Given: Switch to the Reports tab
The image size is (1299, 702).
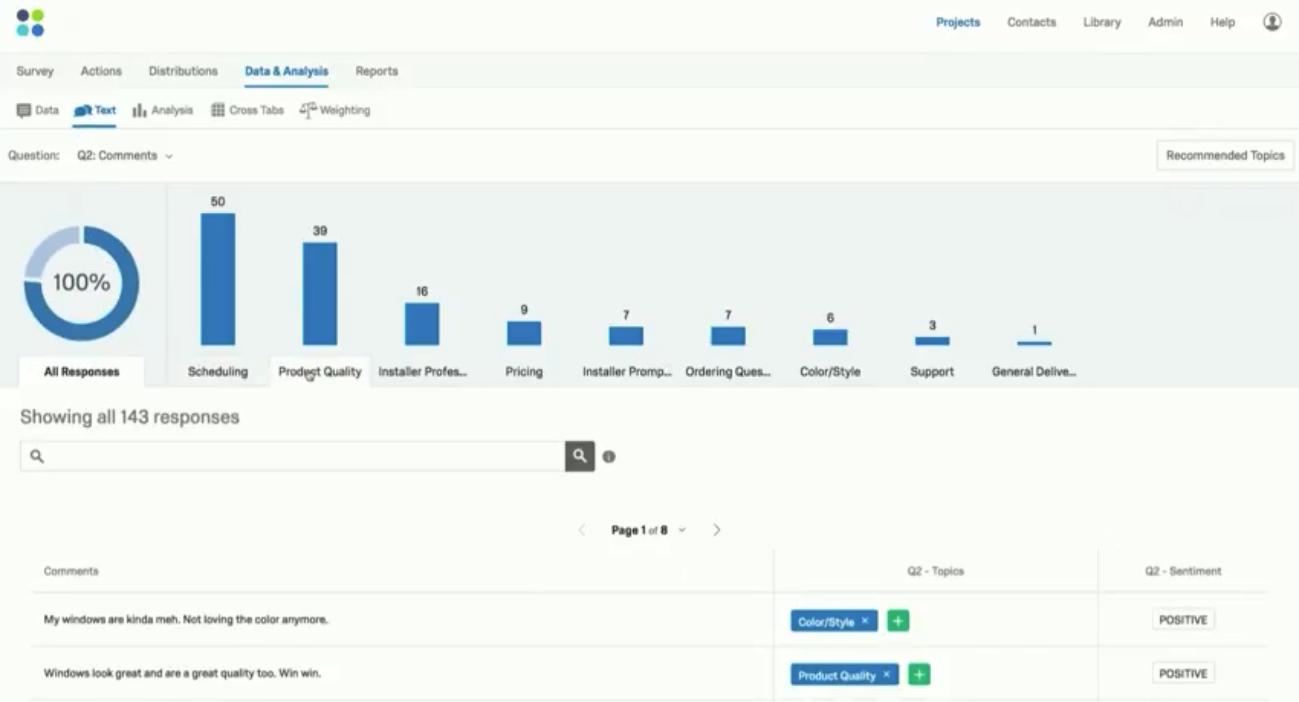Looking at the screenshot, I should coord(377,71).
